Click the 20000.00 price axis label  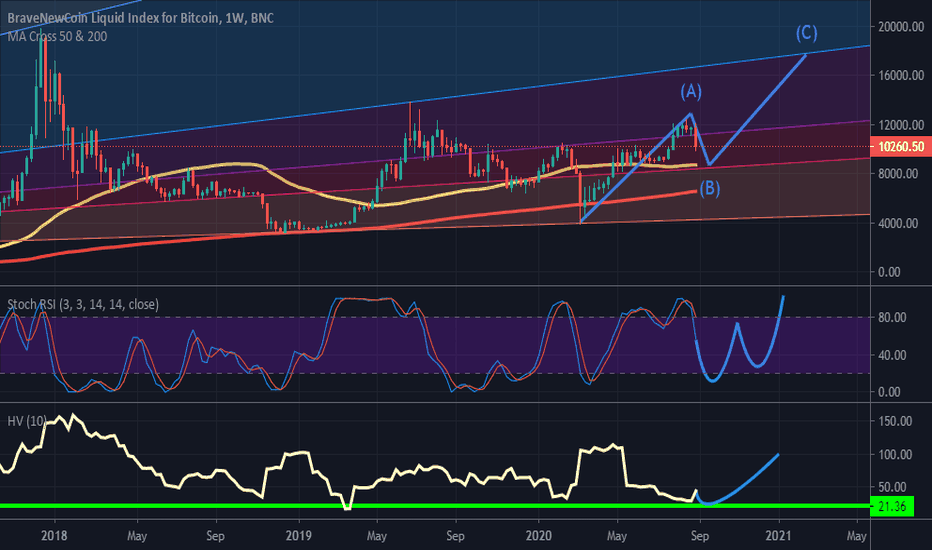(901, 27)
